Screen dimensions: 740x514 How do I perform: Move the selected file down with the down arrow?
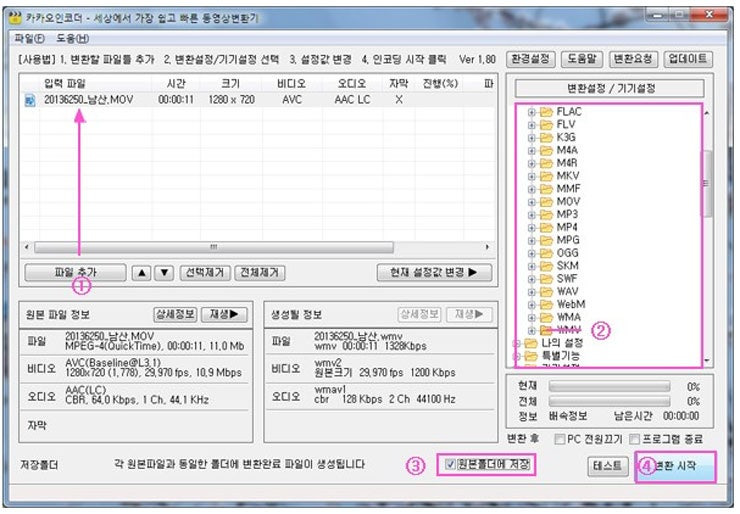(x=164, y=272)
